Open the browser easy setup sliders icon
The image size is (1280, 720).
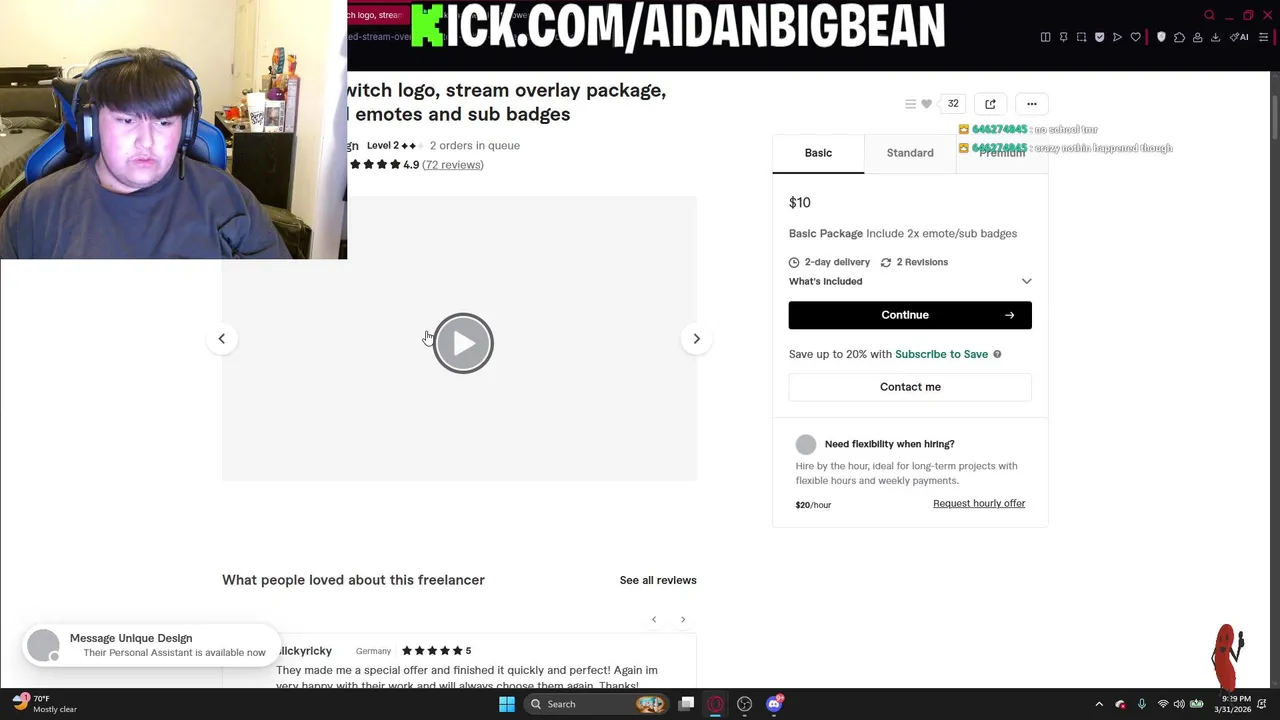[1264, 38]
